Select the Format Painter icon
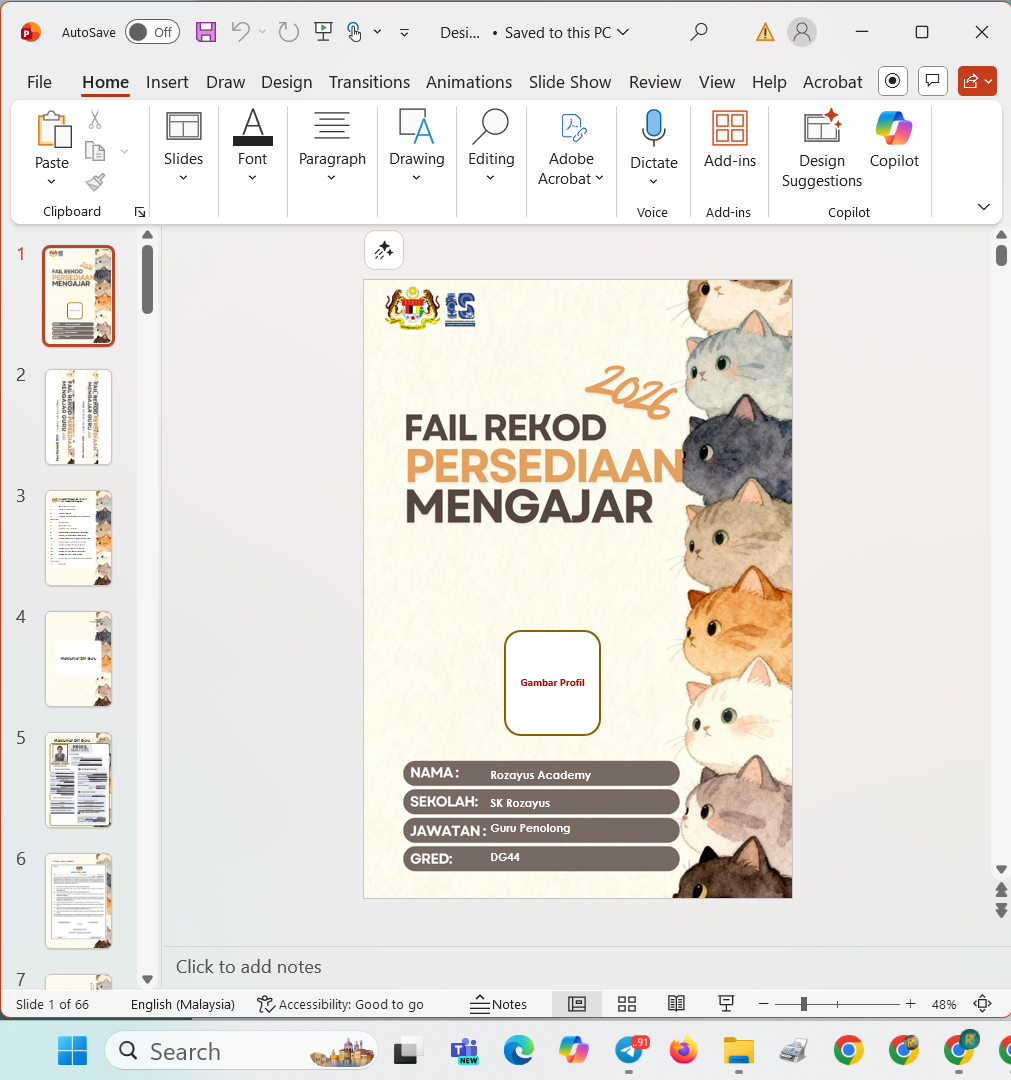The width and height of the screenshot is (1011, 1080). click(95, 182)
